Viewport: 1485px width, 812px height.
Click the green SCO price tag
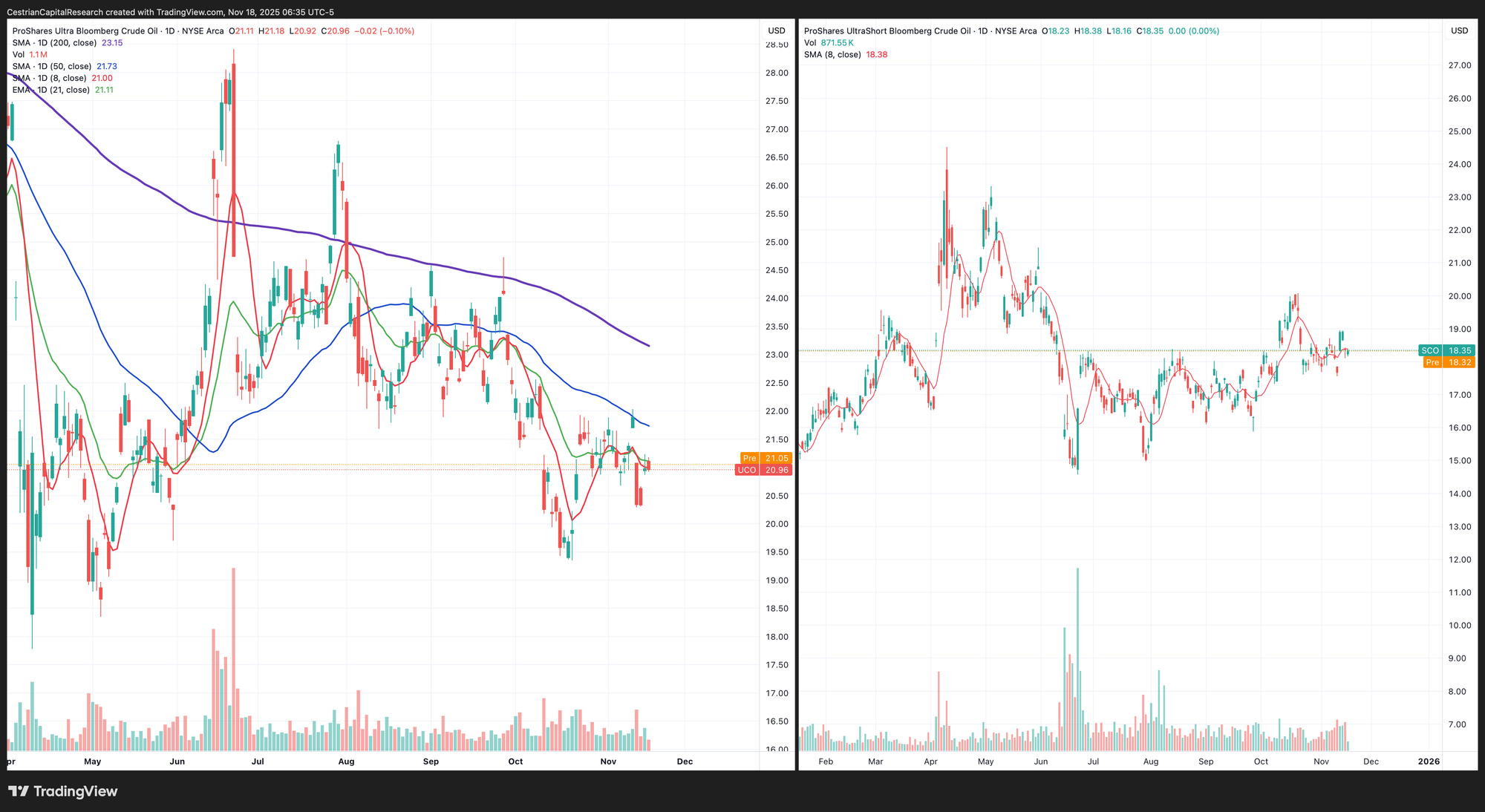(x=1446, y=350)
